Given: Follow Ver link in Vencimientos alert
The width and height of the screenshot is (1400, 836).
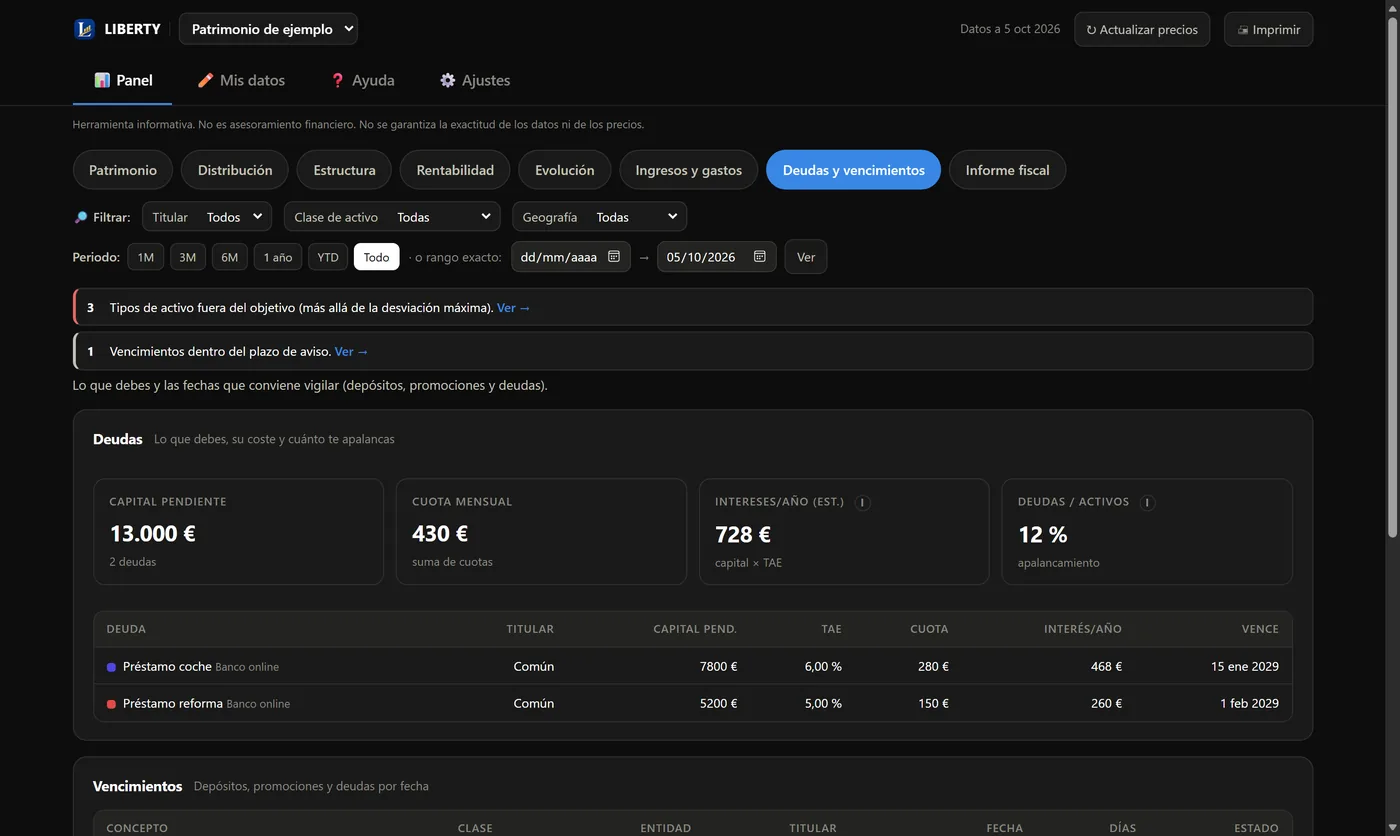Looking at the screenshot, I should 352,352.
